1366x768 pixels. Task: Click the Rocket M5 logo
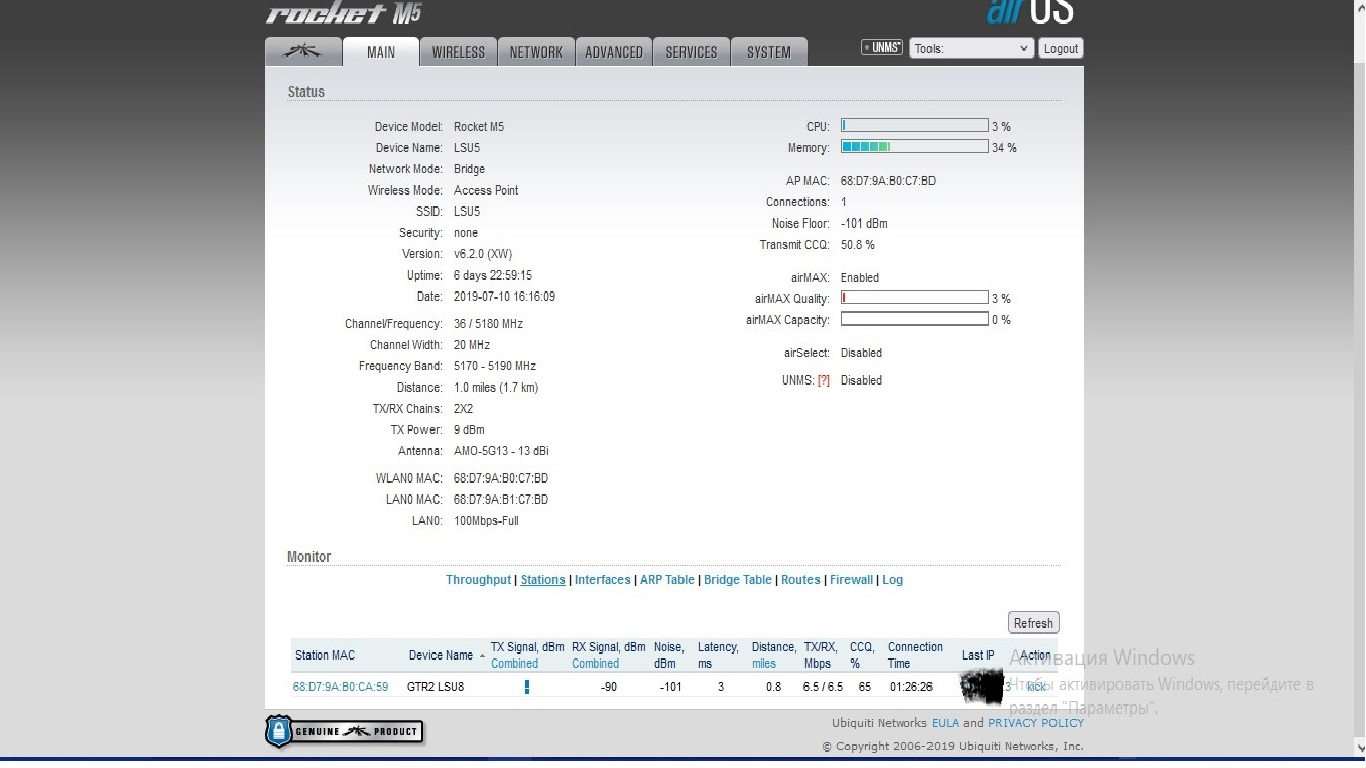344,13
